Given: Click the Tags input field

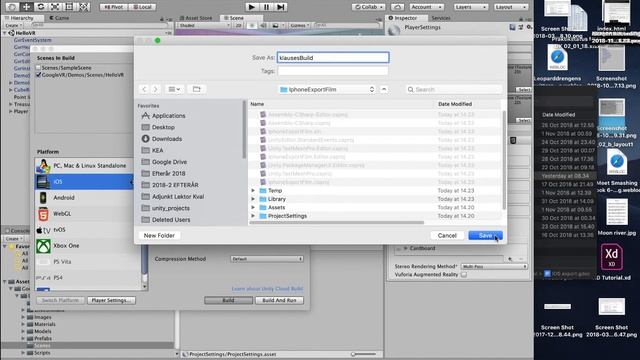Looking at the screenshot, I should [333, 71].
